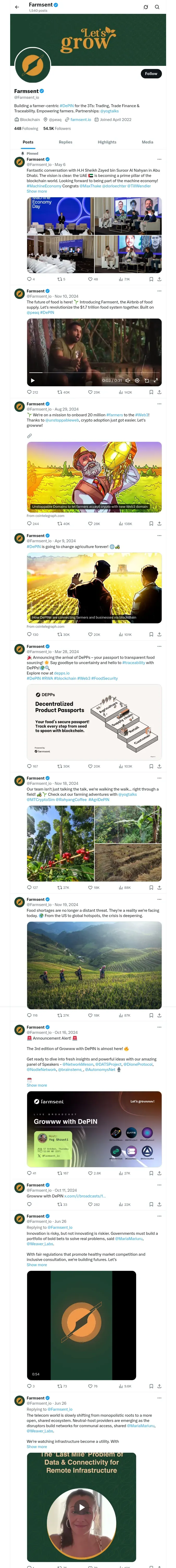
Task: Open video settings gear in the player
Action: [137, 381]
